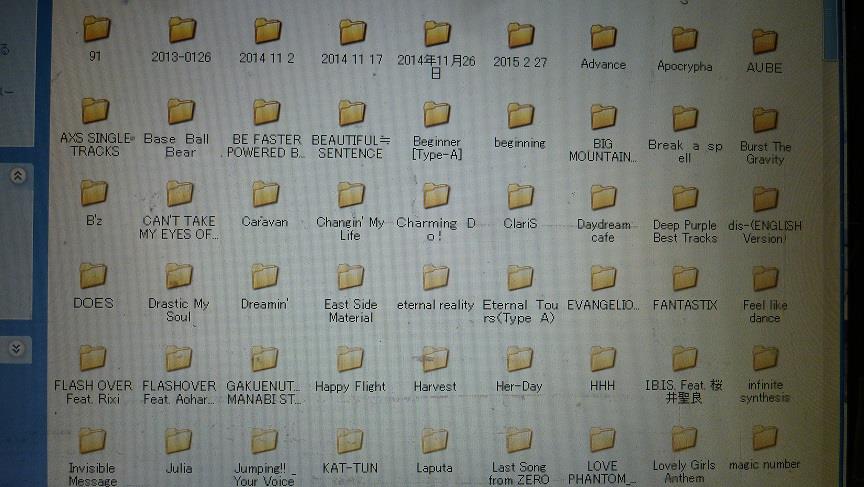Select the AXS SINGLE TRACKS folder
Screen dimensions: 864x487
click(x=95, y=110)
